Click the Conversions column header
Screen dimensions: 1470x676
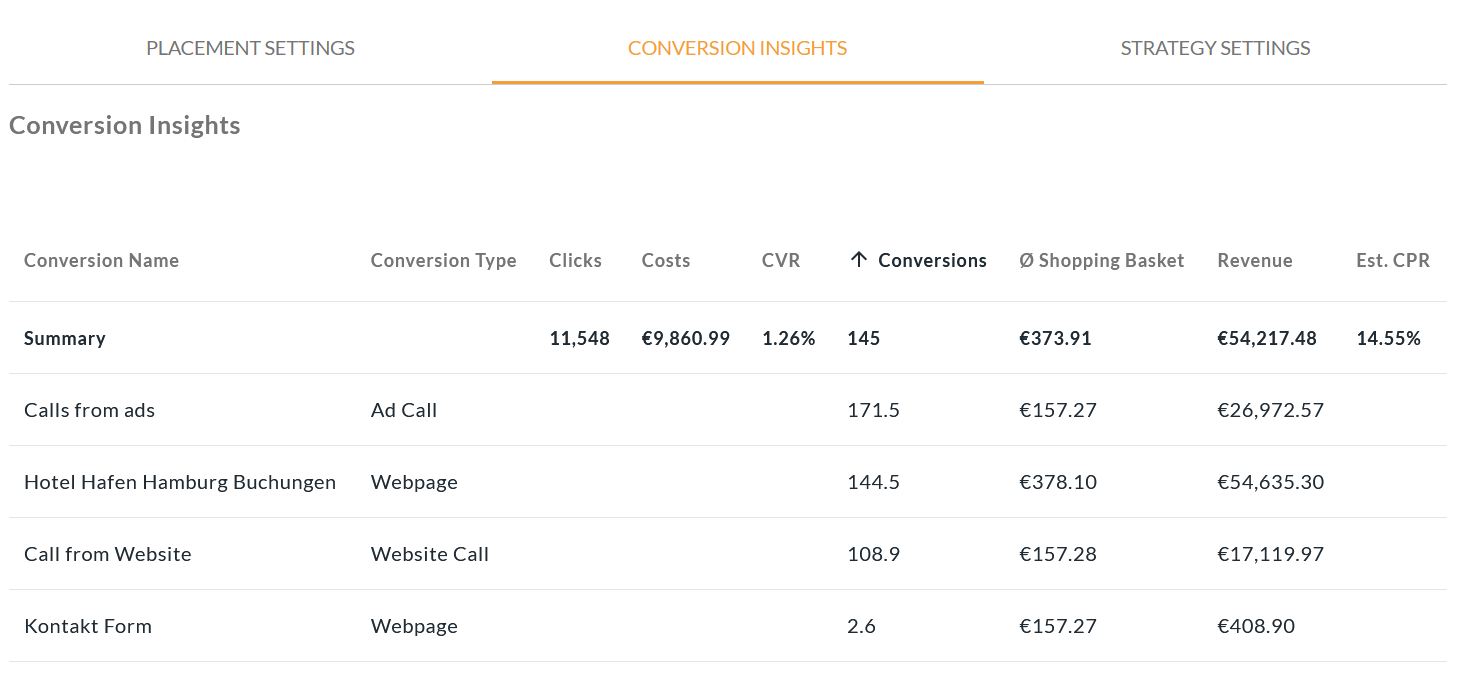pos(932,261)
